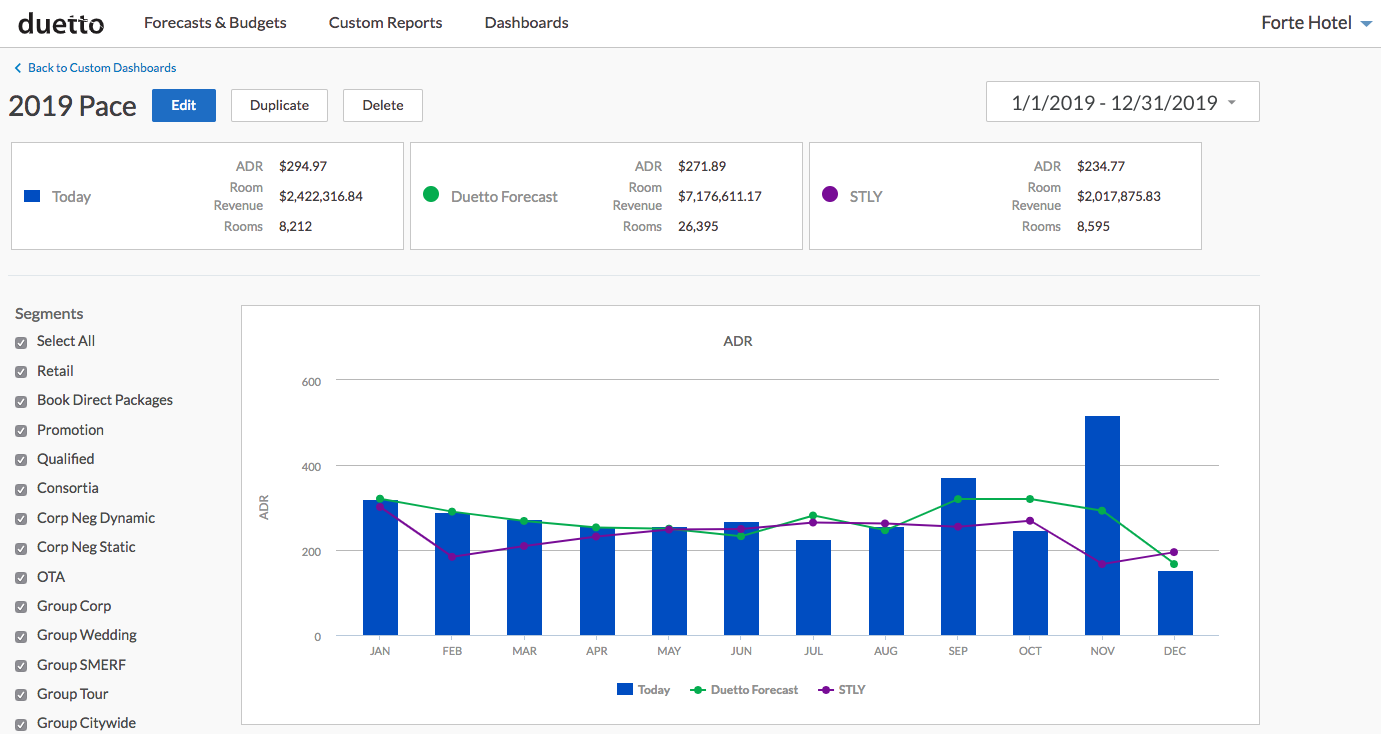Screen dimensions: 1381x734
Task: Go to Custom Reports
Action: click(x=385, y=22)
